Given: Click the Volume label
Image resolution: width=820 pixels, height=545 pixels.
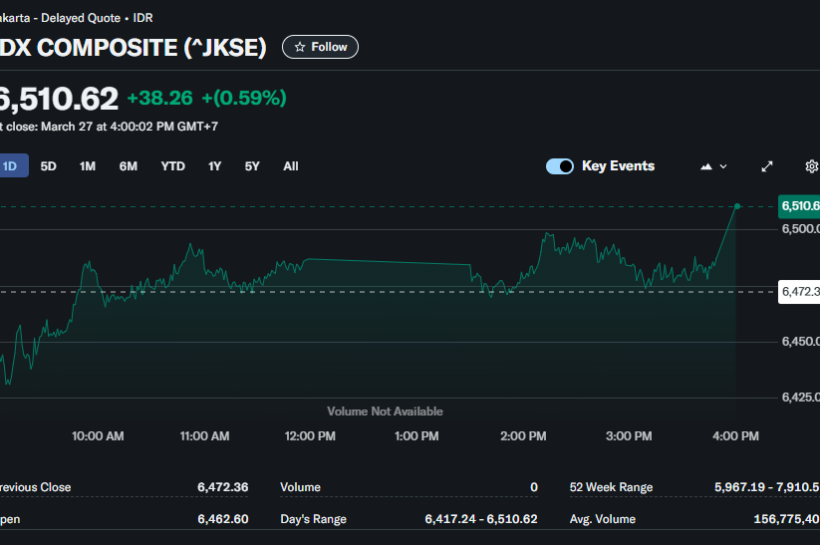Looking at the screenshot, I should click(300, 487).
